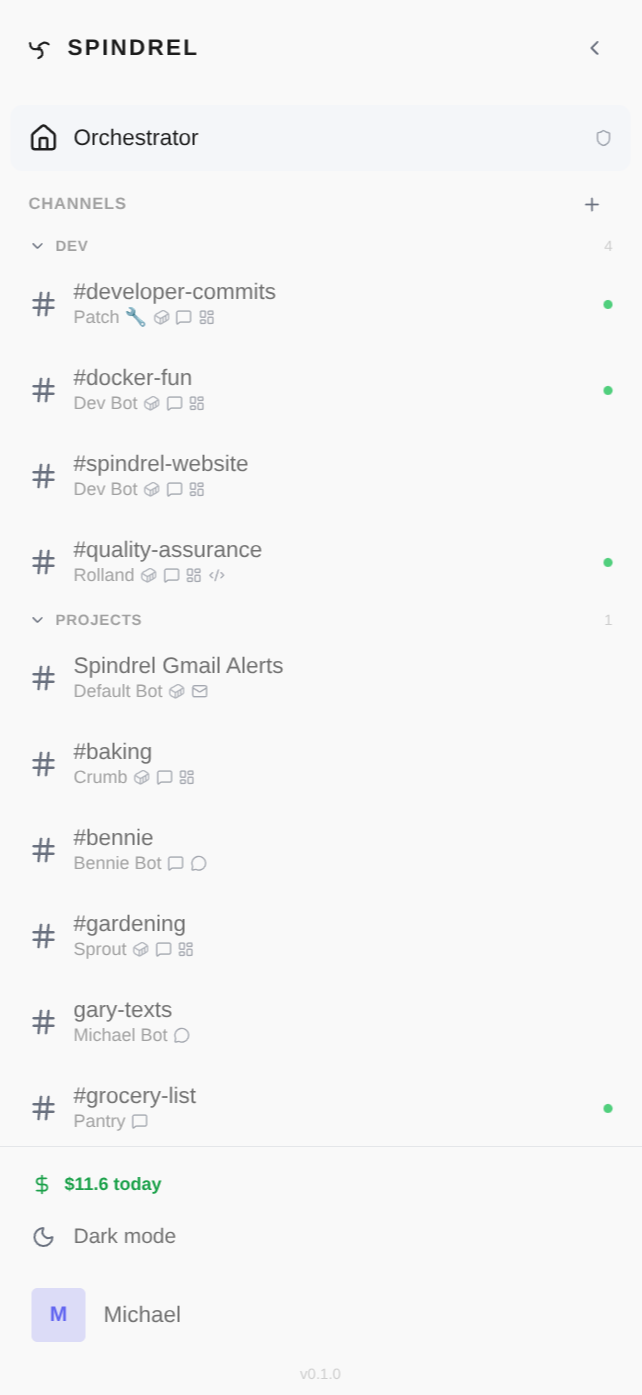Open the Orchestrator view

(x=135, y=138)
